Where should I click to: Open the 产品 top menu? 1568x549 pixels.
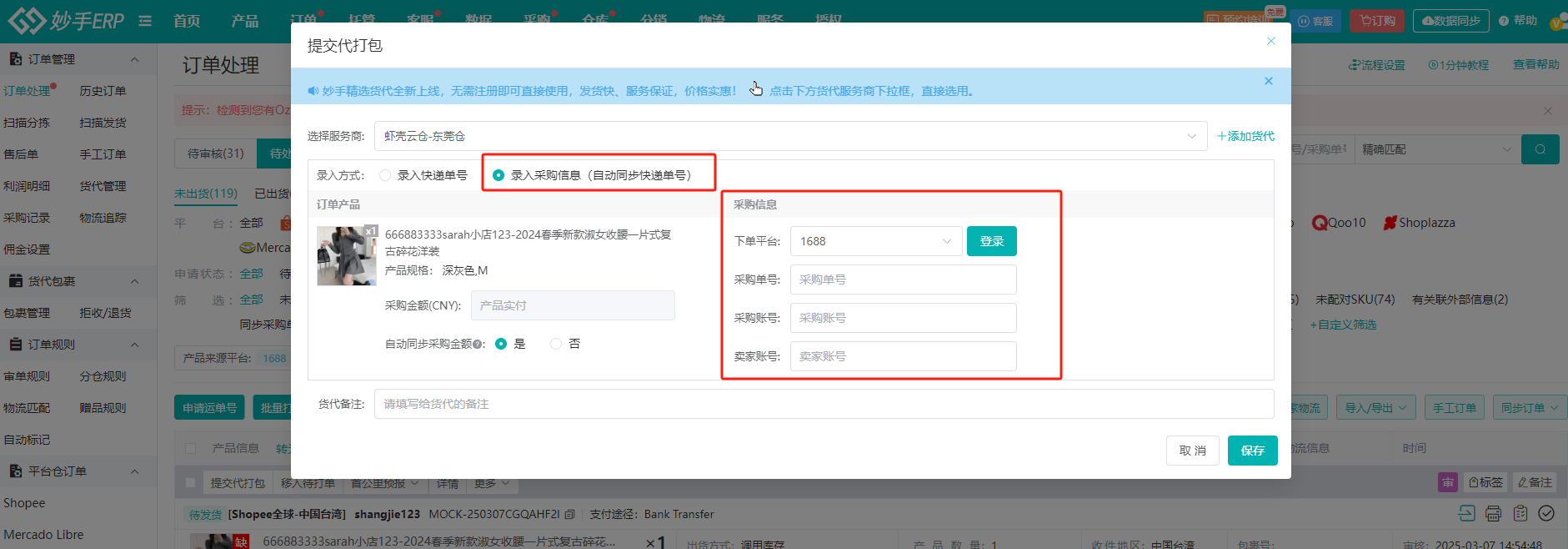tap(245, 21)
